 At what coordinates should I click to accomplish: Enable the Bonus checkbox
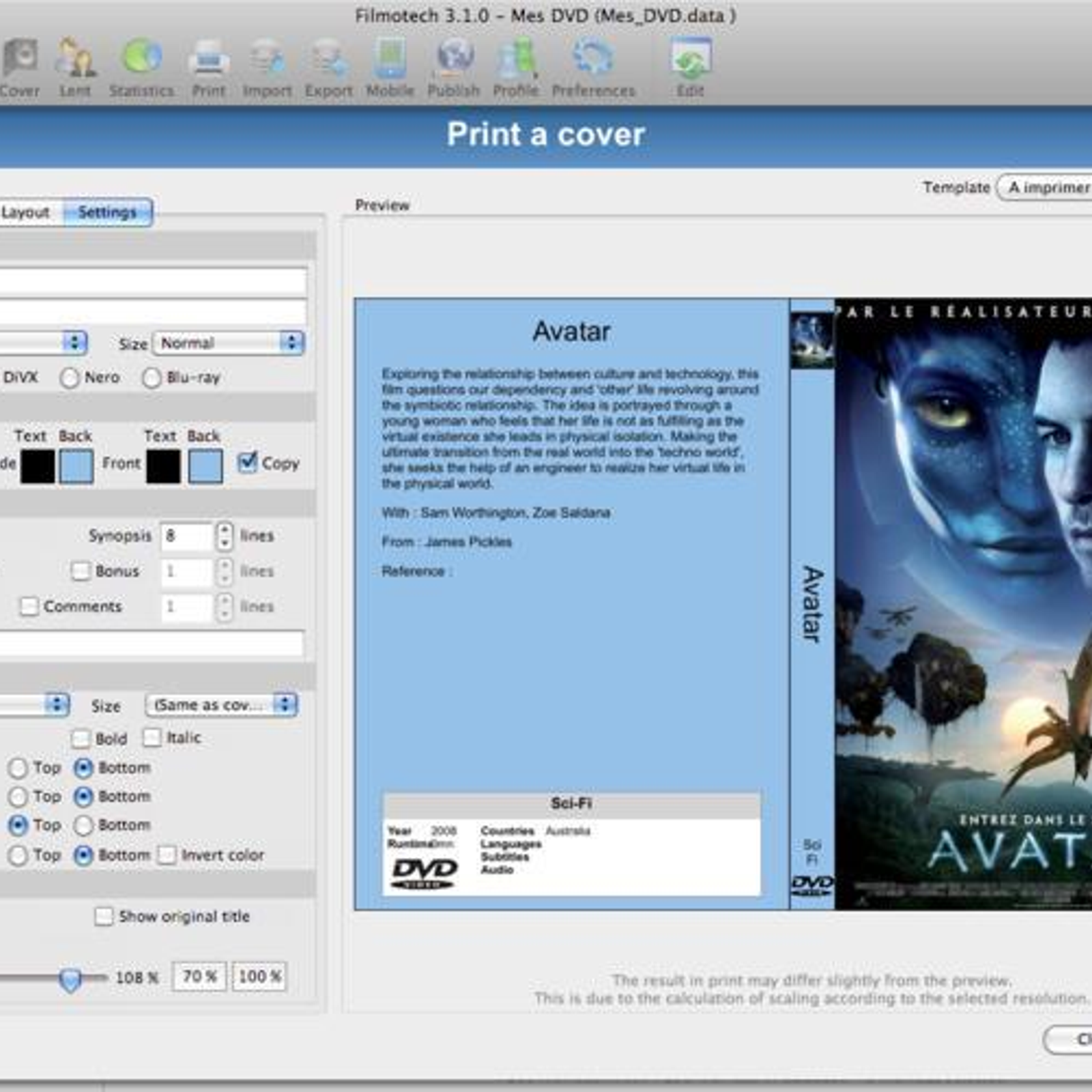point(81,571)
